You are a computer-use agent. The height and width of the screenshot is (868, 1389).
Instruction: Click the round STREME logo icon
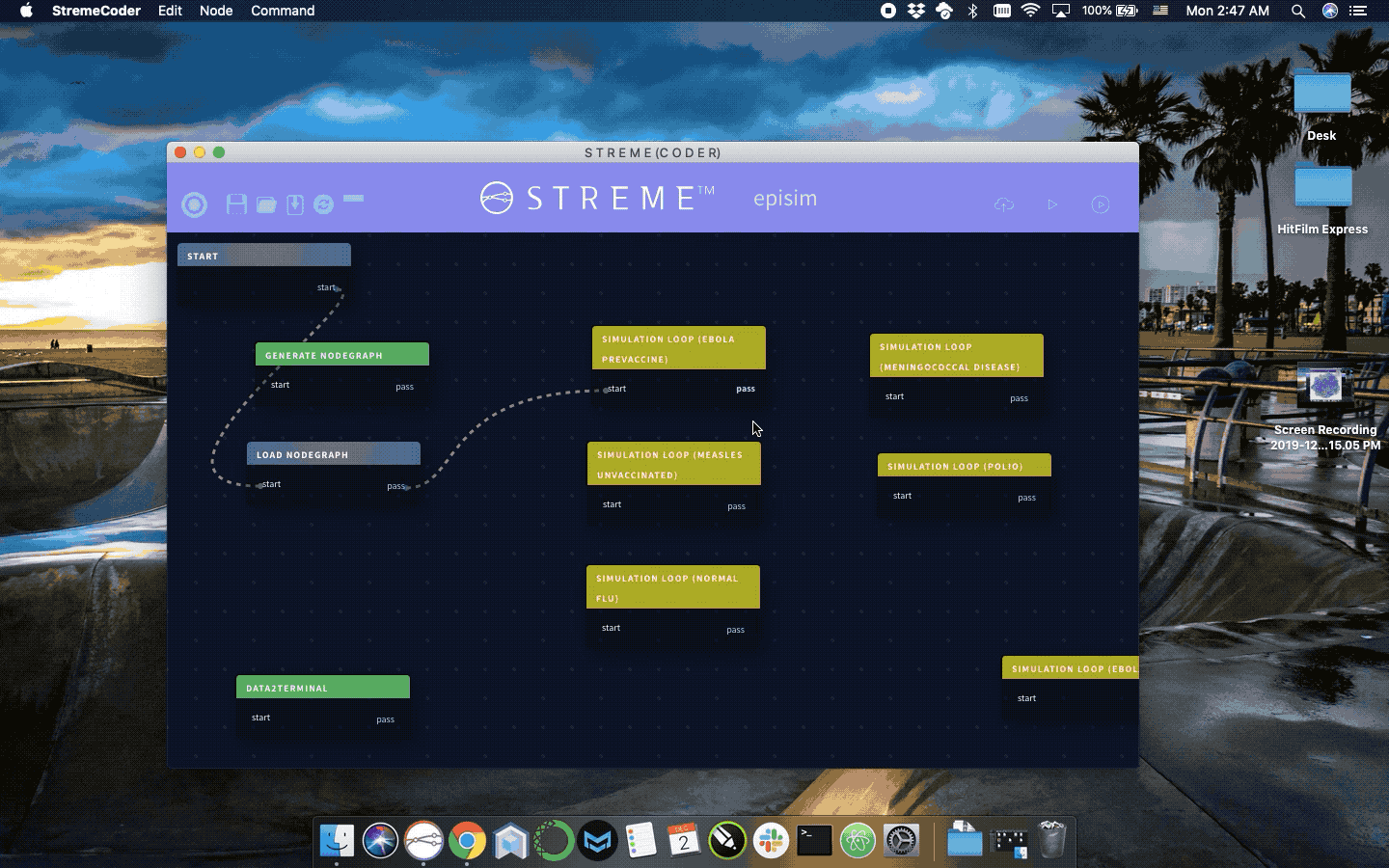click(x=497, y=198)
